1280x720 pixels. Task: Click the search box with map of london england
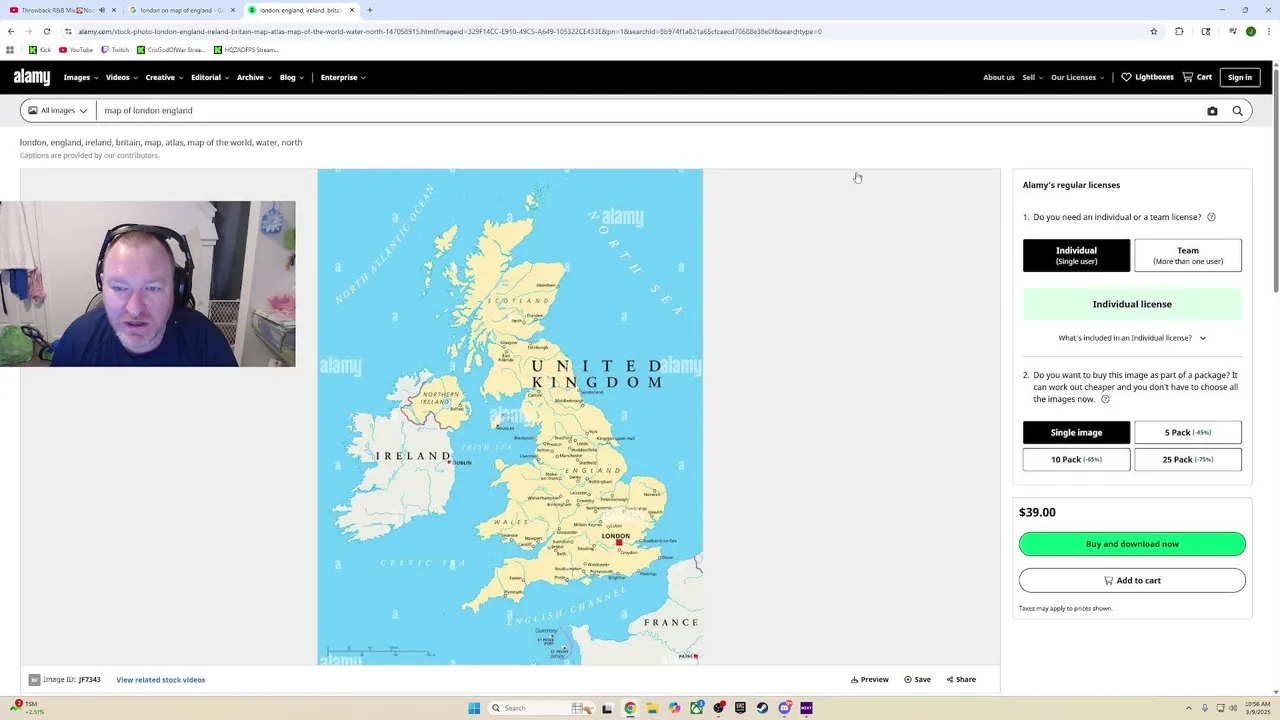pos(650,111)
